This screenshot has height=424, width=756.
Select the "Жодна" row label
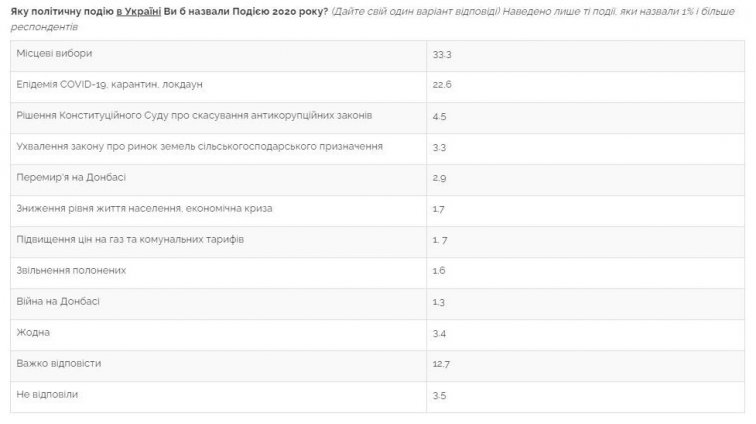(34, 332)
